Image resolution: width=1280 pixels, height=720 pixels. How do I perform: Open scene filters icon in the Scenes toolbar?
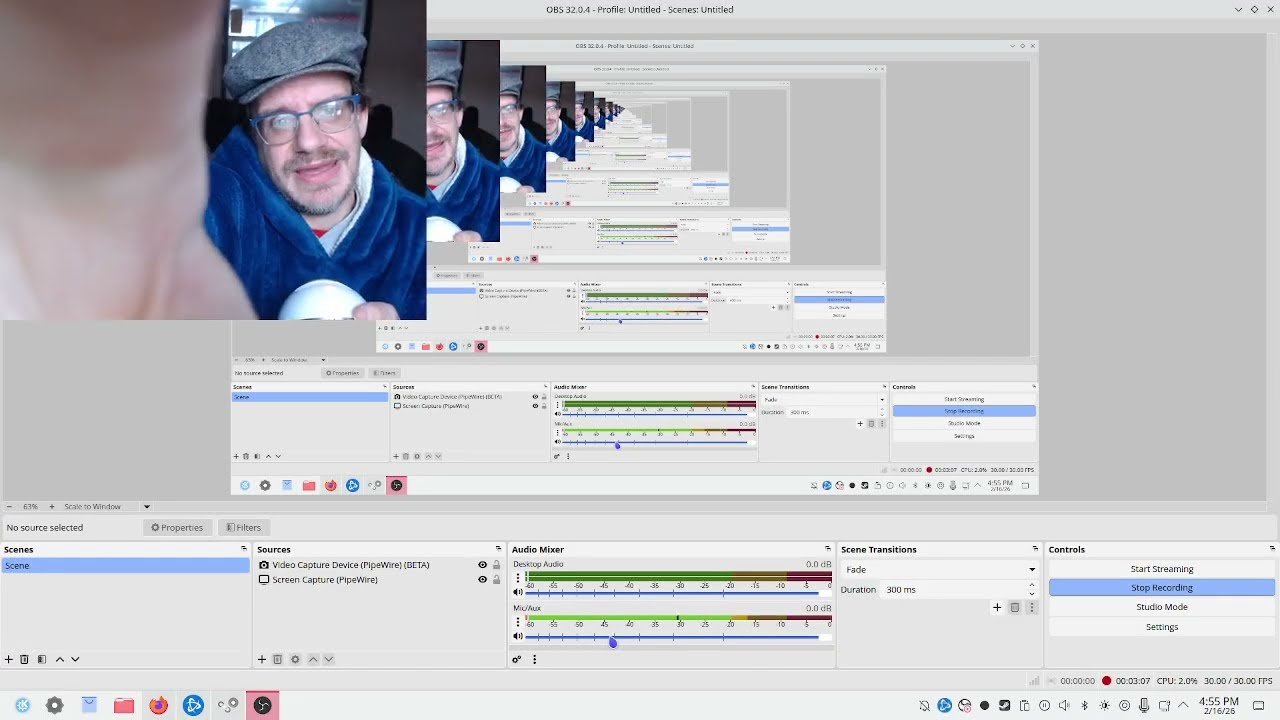pos(41,659)
